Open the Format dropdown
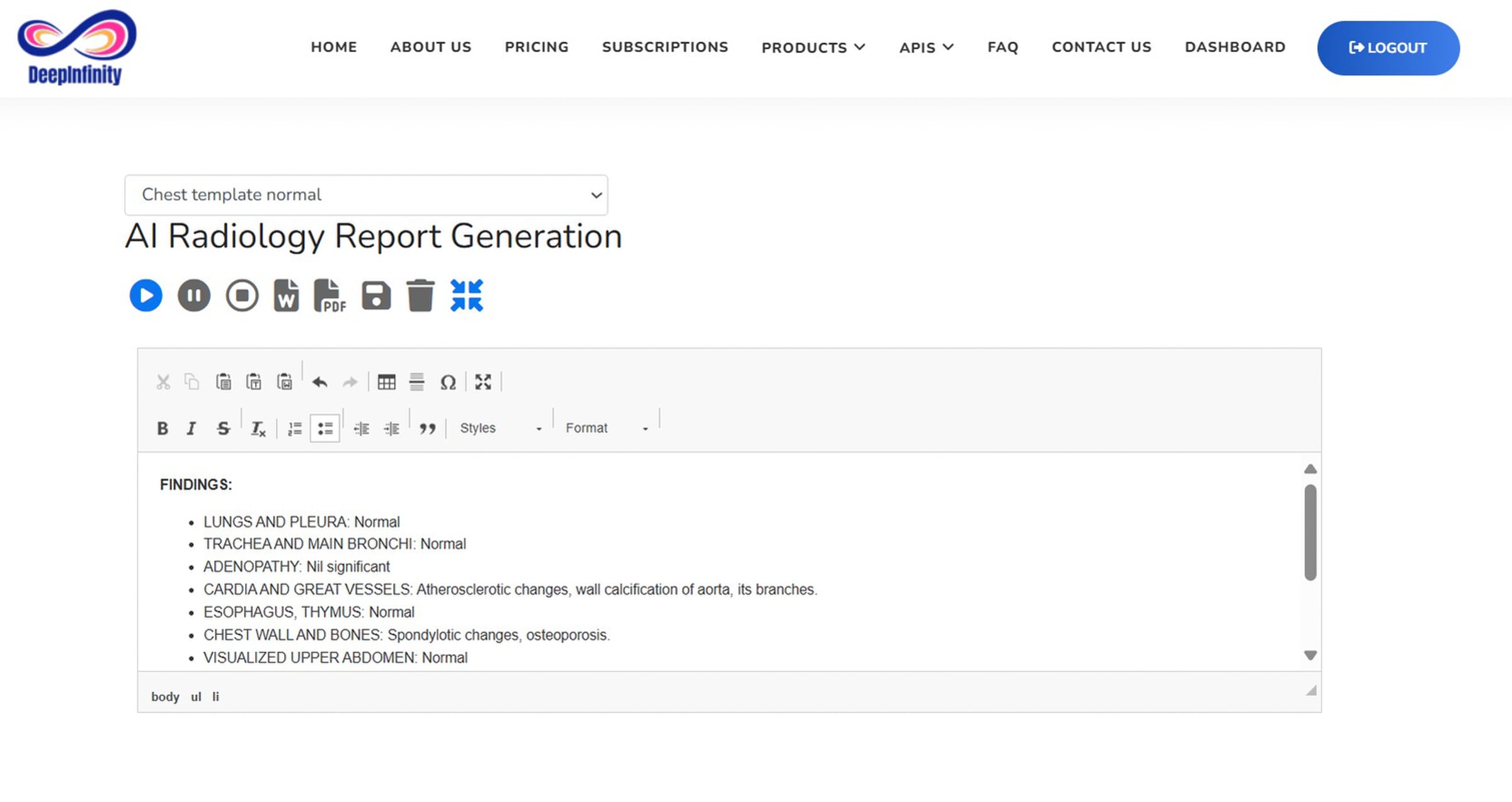Image resolution: width=1512 pixels, height=802 pixels. [x=606, y=428]
